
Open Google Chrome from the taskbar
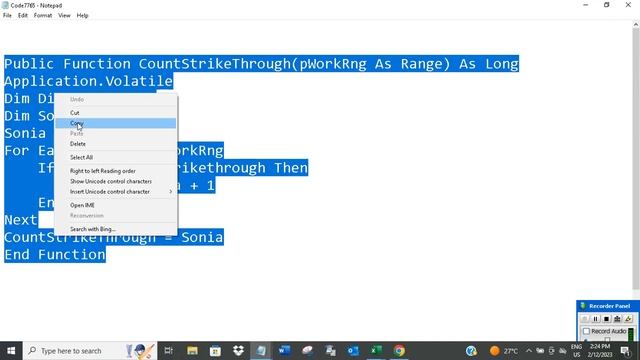coord(400,351)
